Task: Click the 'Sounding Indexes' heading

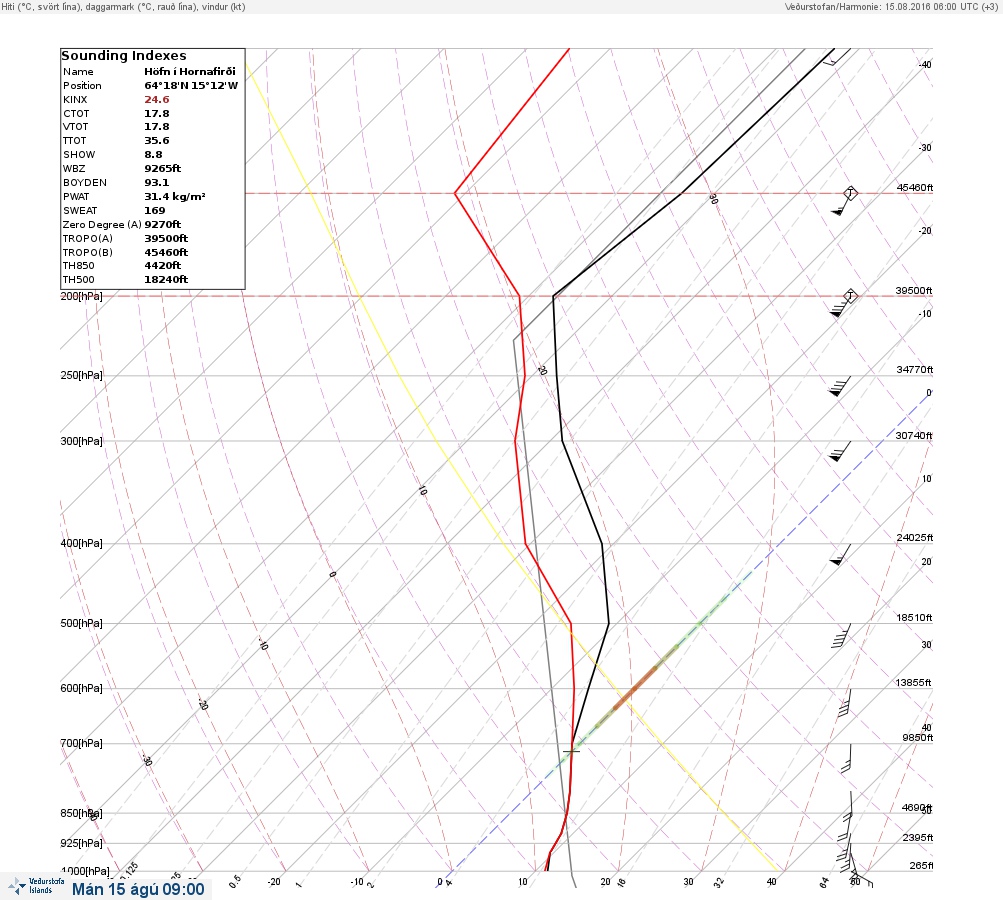Action: (124, 56)
